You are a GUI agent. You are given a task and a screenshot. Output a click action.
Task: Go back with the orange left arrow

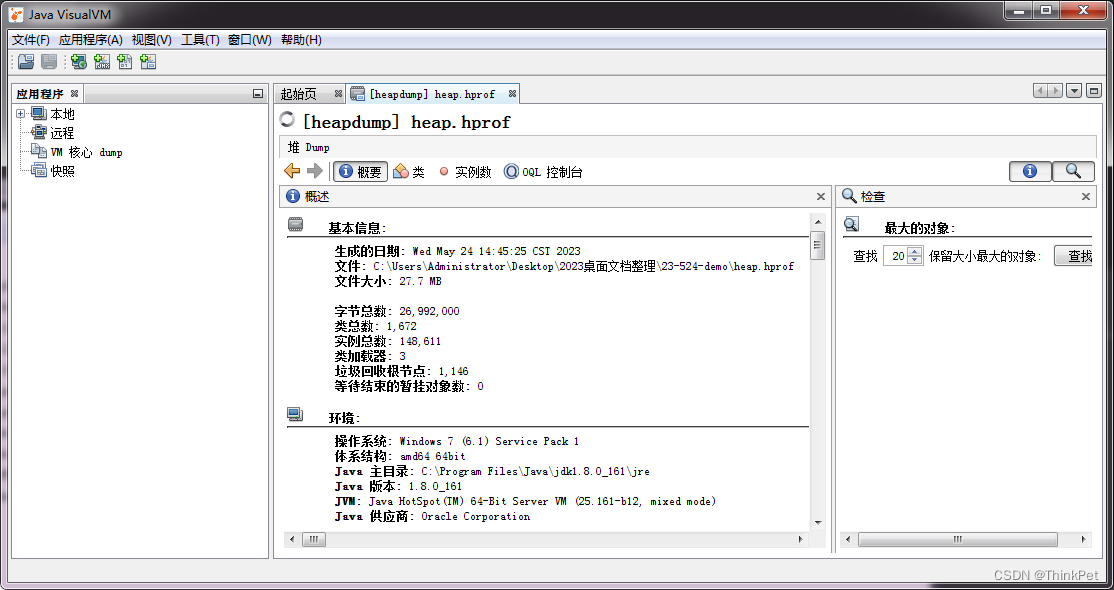(292, 171)
